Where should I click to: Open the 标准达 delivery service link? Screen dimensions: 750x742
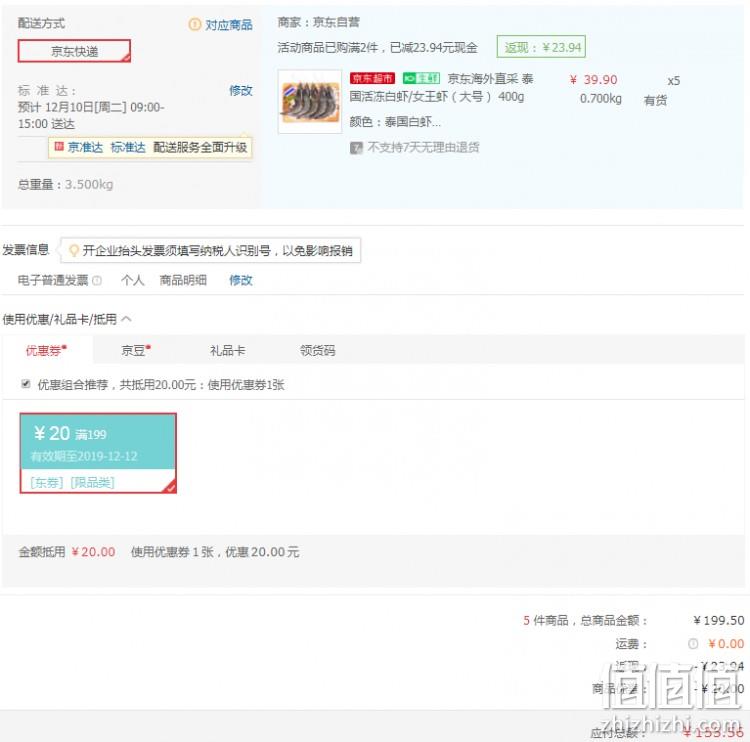[128, 147]
